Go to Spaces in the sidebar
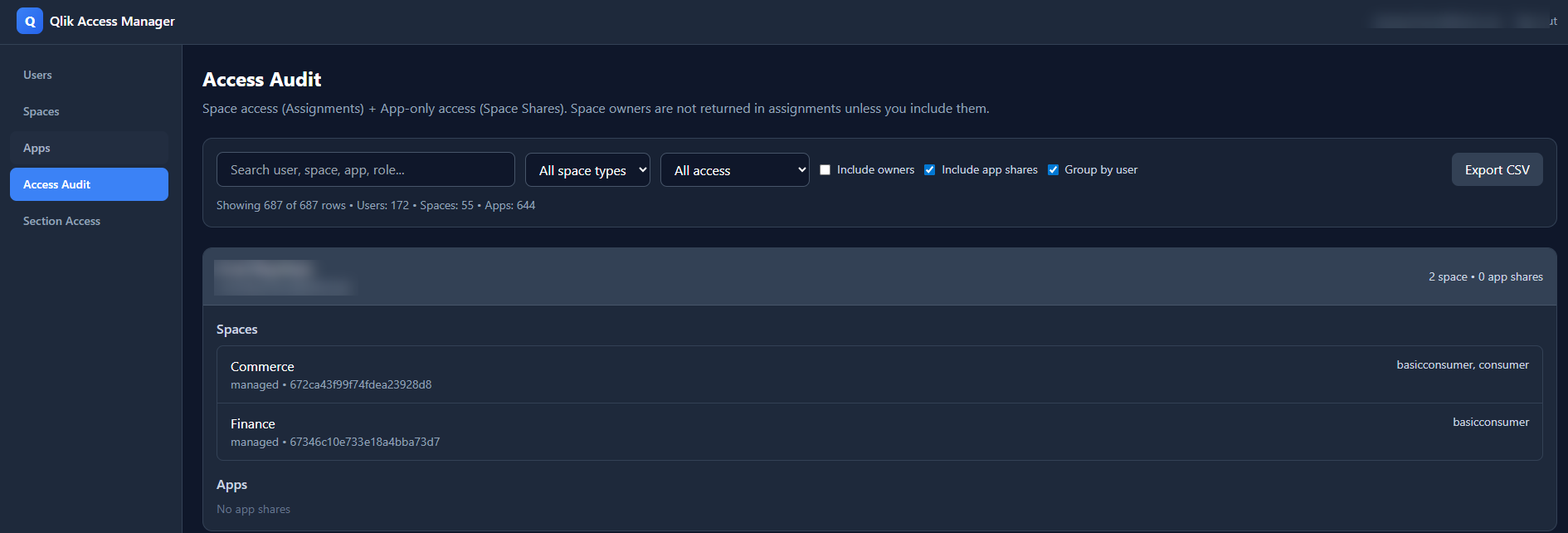The width and height of the screenshot is (1568, 533). [41, 111]
